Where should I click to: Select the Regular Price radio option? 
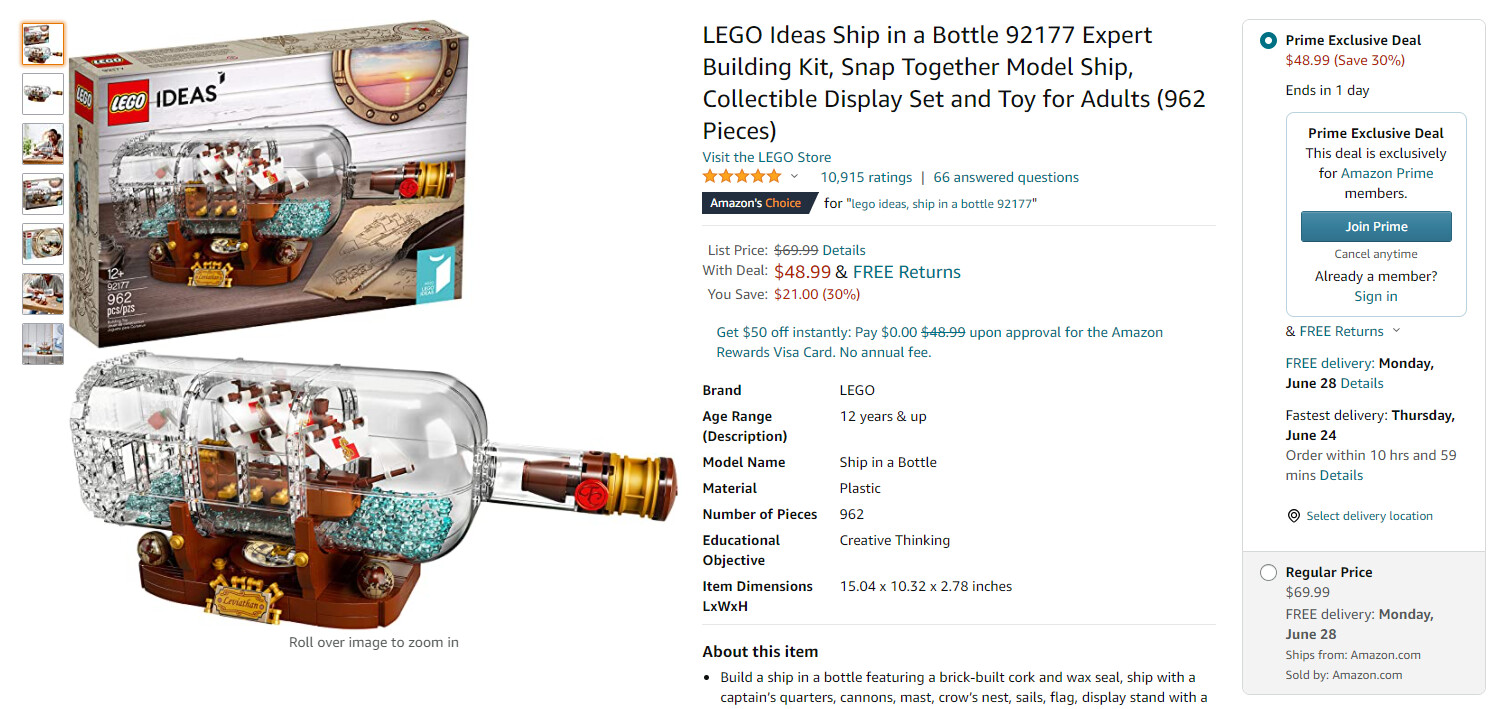tap(1268, 573)
